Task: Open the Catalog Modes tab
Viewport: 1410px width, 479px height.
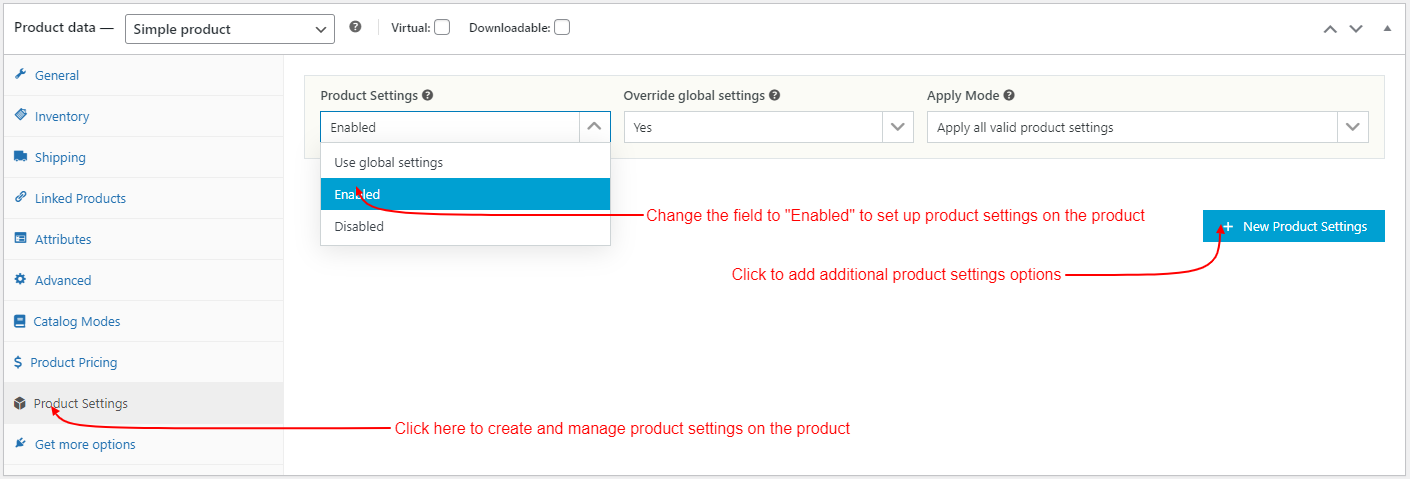Action: 142,321
